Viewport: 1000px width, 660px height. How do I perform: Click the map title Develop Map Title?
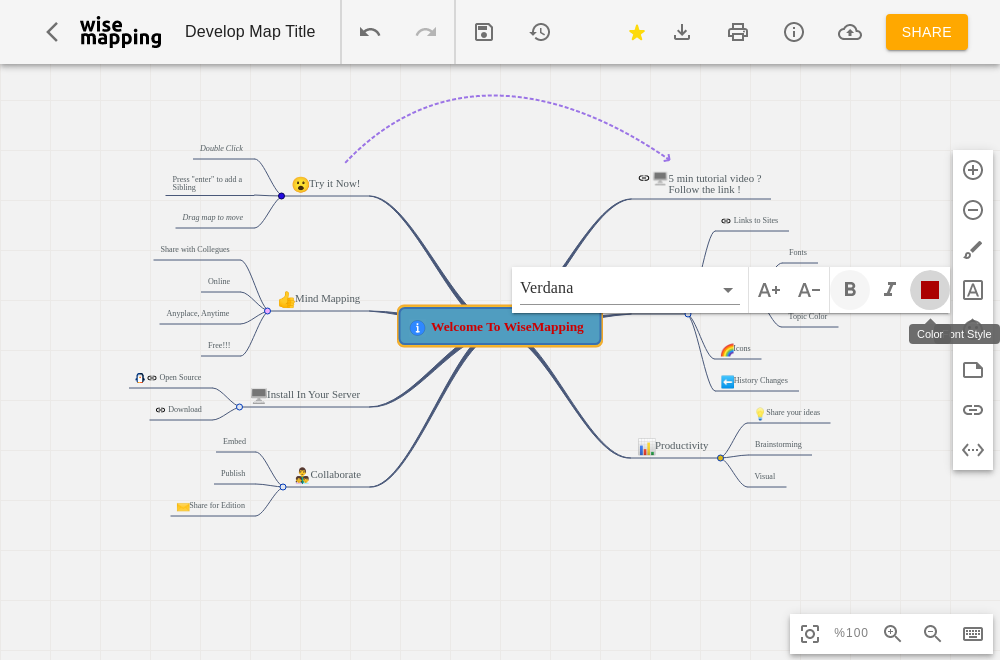pos(250,32)
